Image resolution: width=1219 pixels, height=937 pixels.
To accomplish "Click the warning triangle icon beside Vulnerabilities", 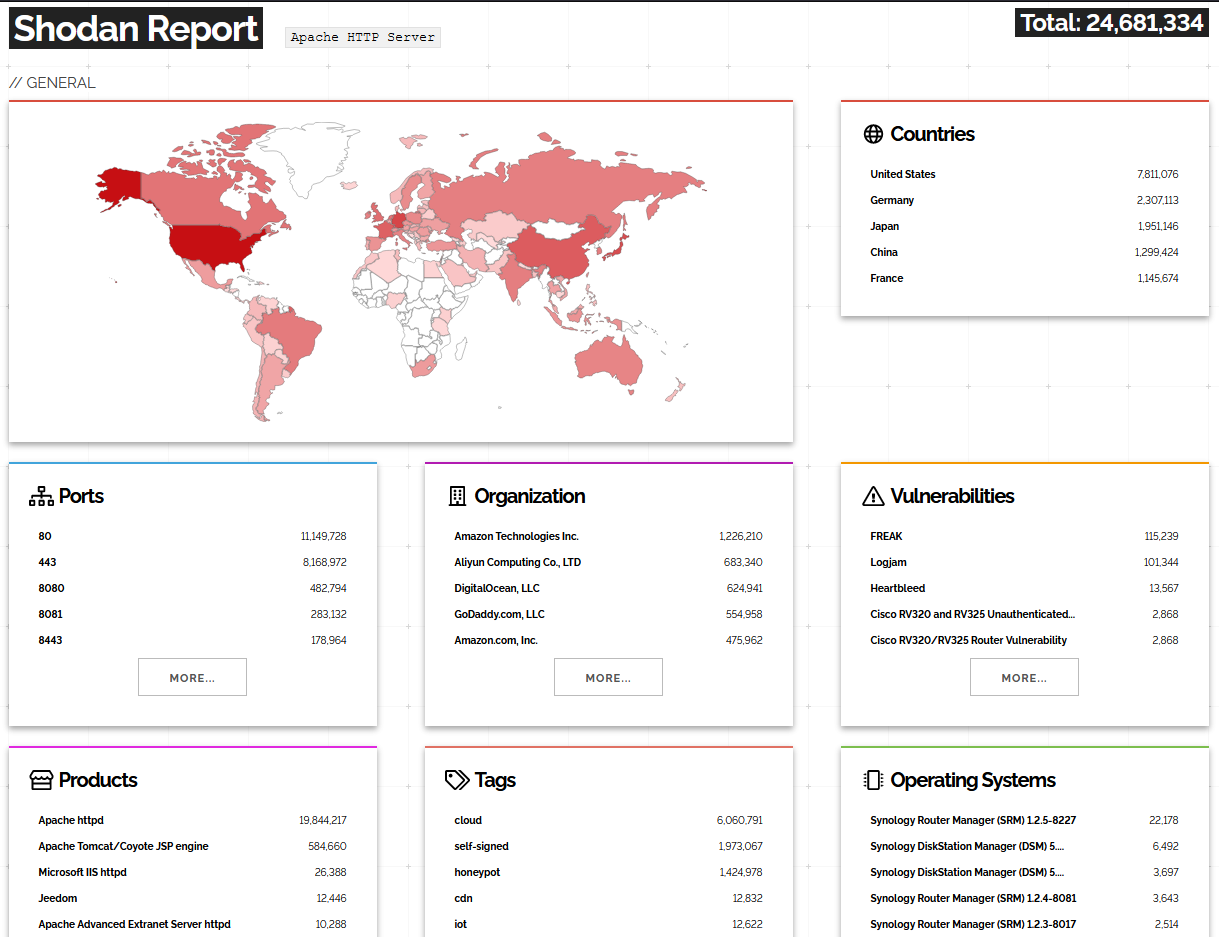I will (x=873, y=496).
